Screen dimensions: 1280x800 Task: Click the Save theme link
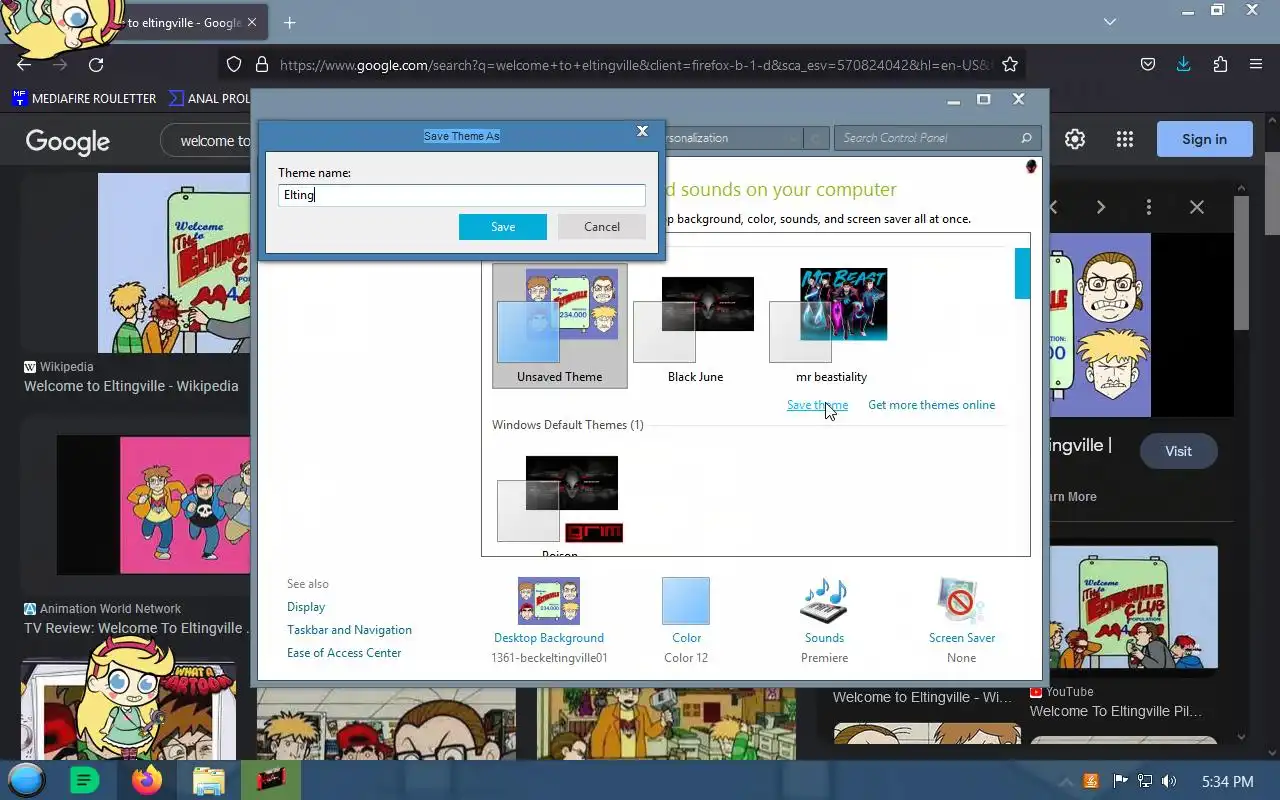tap(817, 405)
